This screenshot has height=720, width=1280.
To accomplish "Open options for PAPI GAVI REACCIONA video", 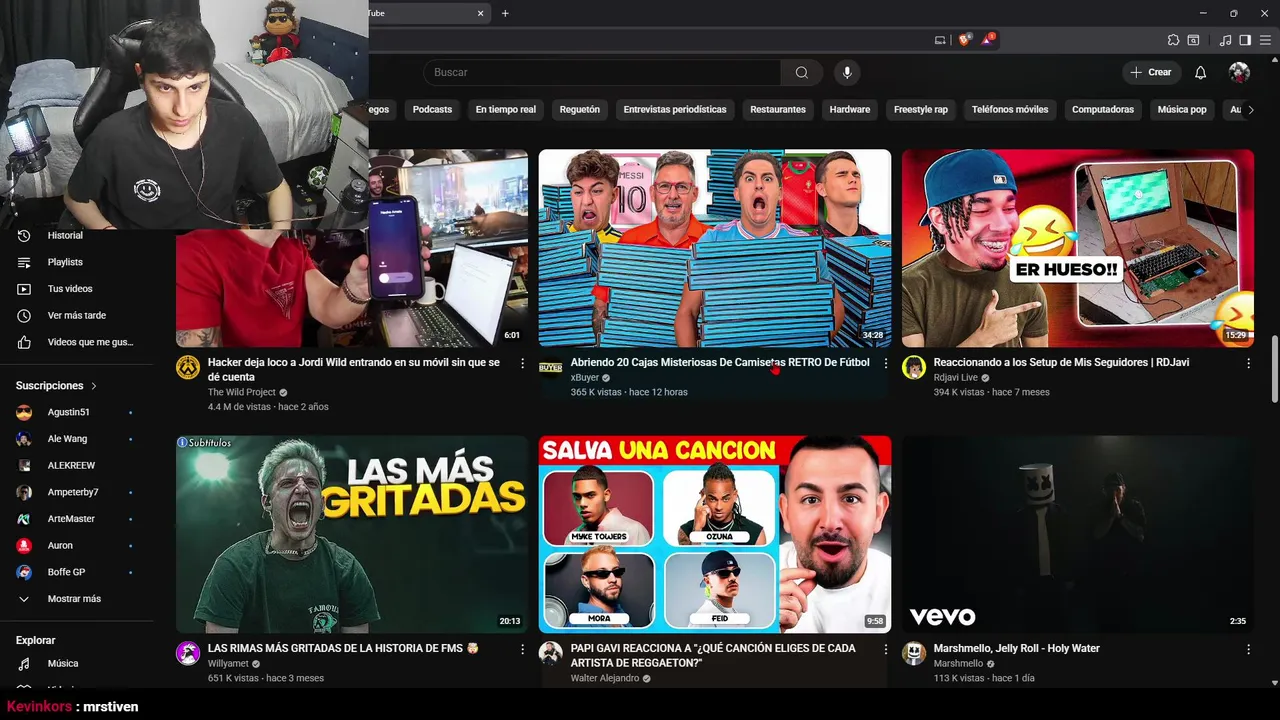I will point(885,649).
